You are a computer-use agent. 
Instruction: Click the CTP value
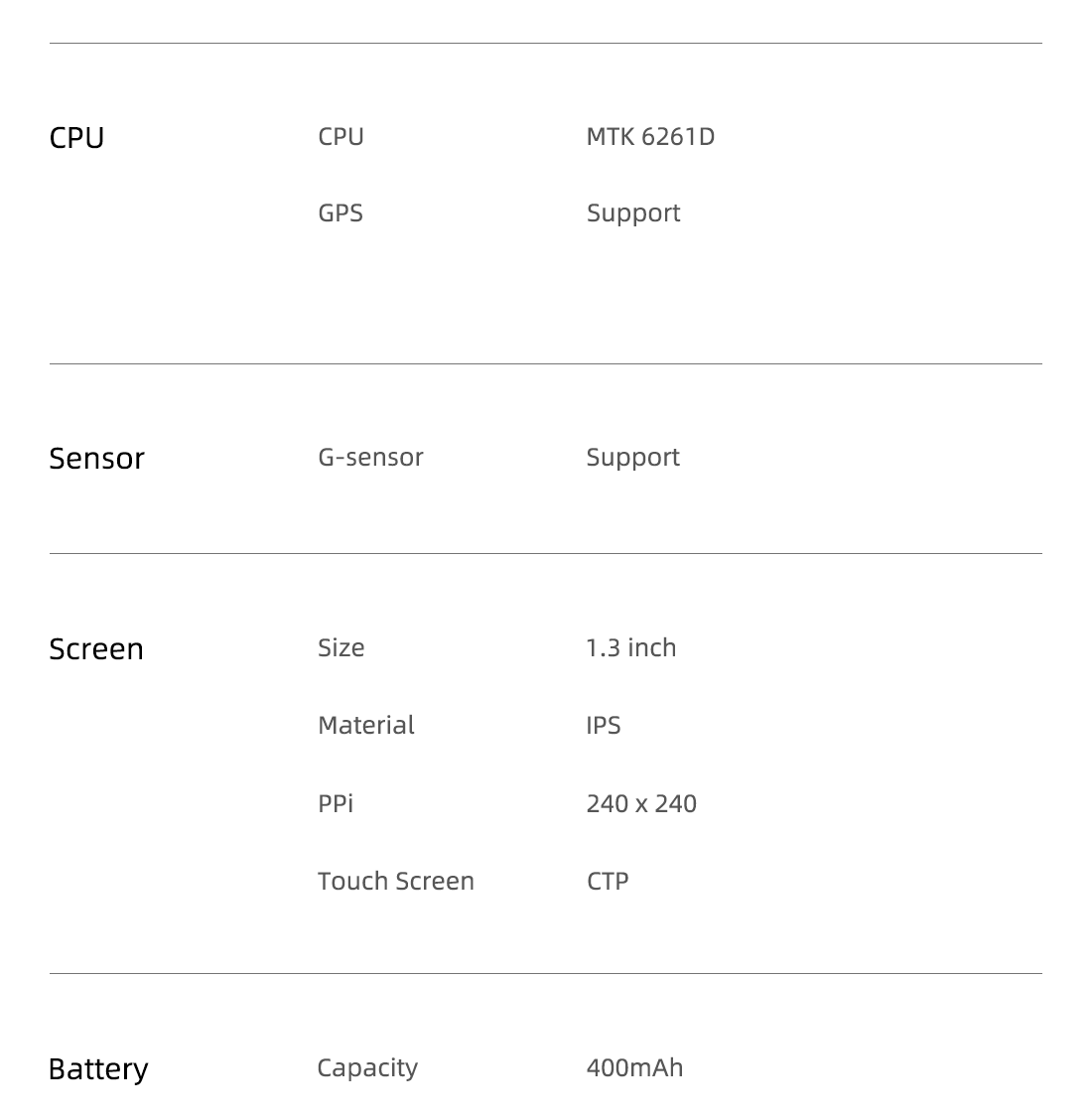pos(608,882)
